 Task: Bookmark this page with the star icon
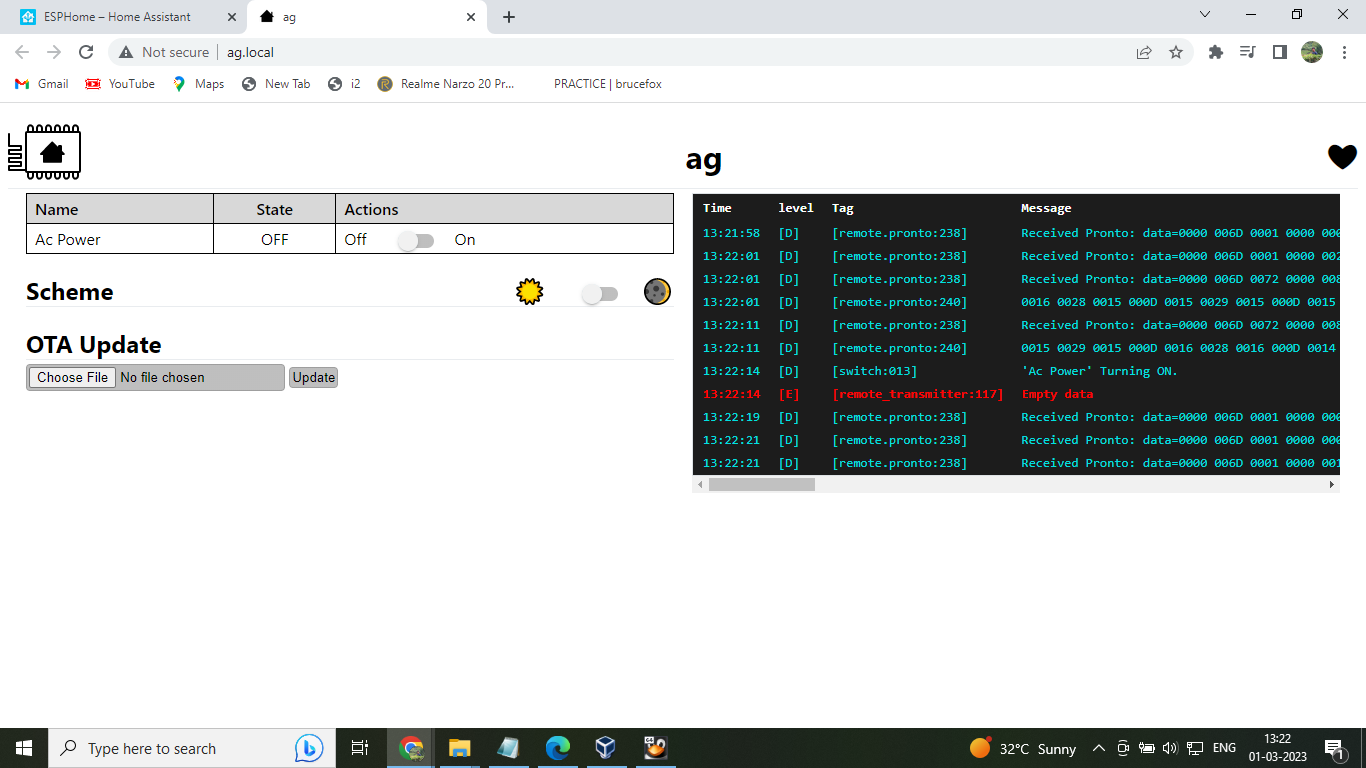click(1176, 52)
